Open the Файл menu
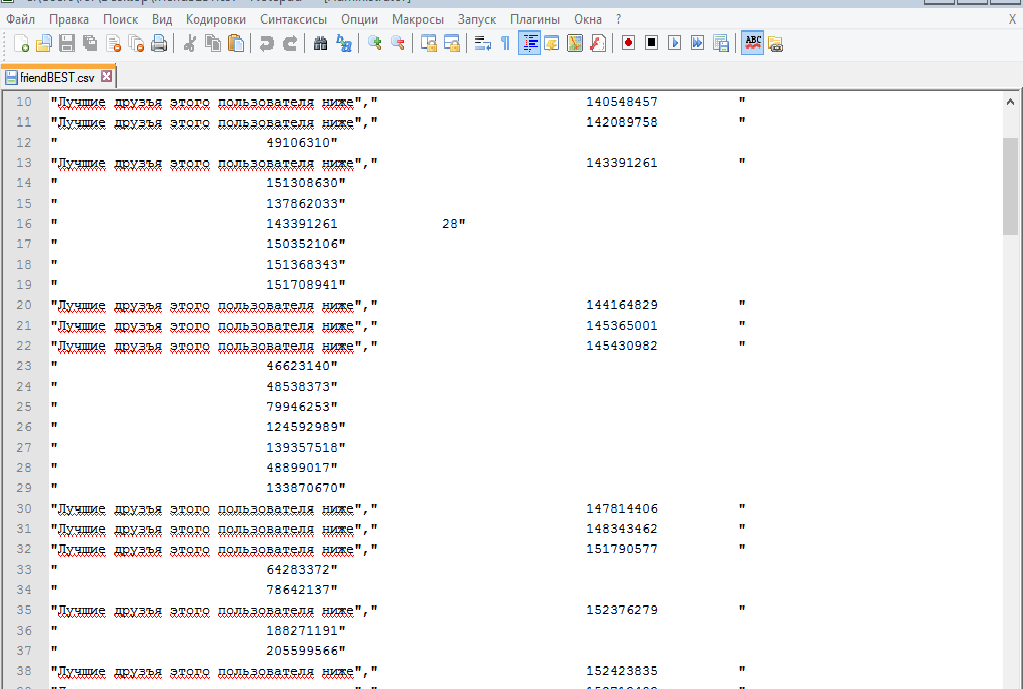 click(x=20, y=20)
